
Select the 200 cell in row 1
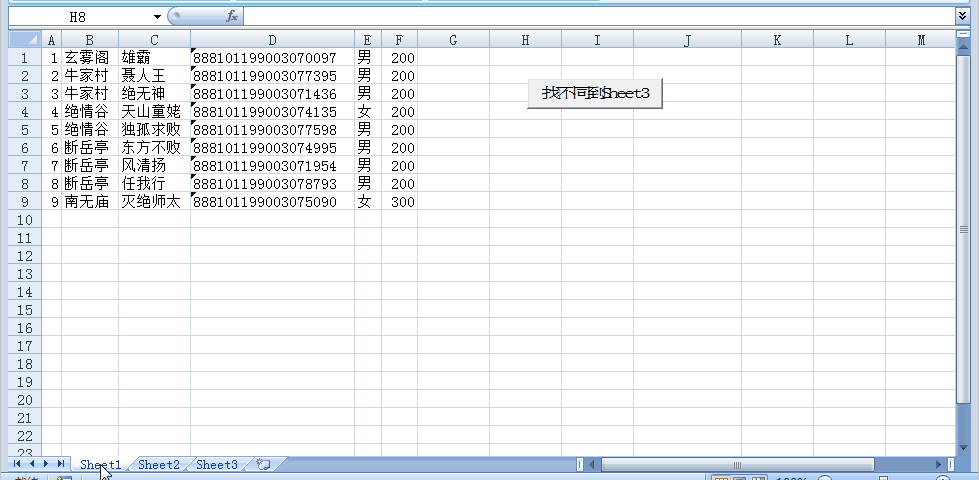pyautogui.click(x=399, y=58)
